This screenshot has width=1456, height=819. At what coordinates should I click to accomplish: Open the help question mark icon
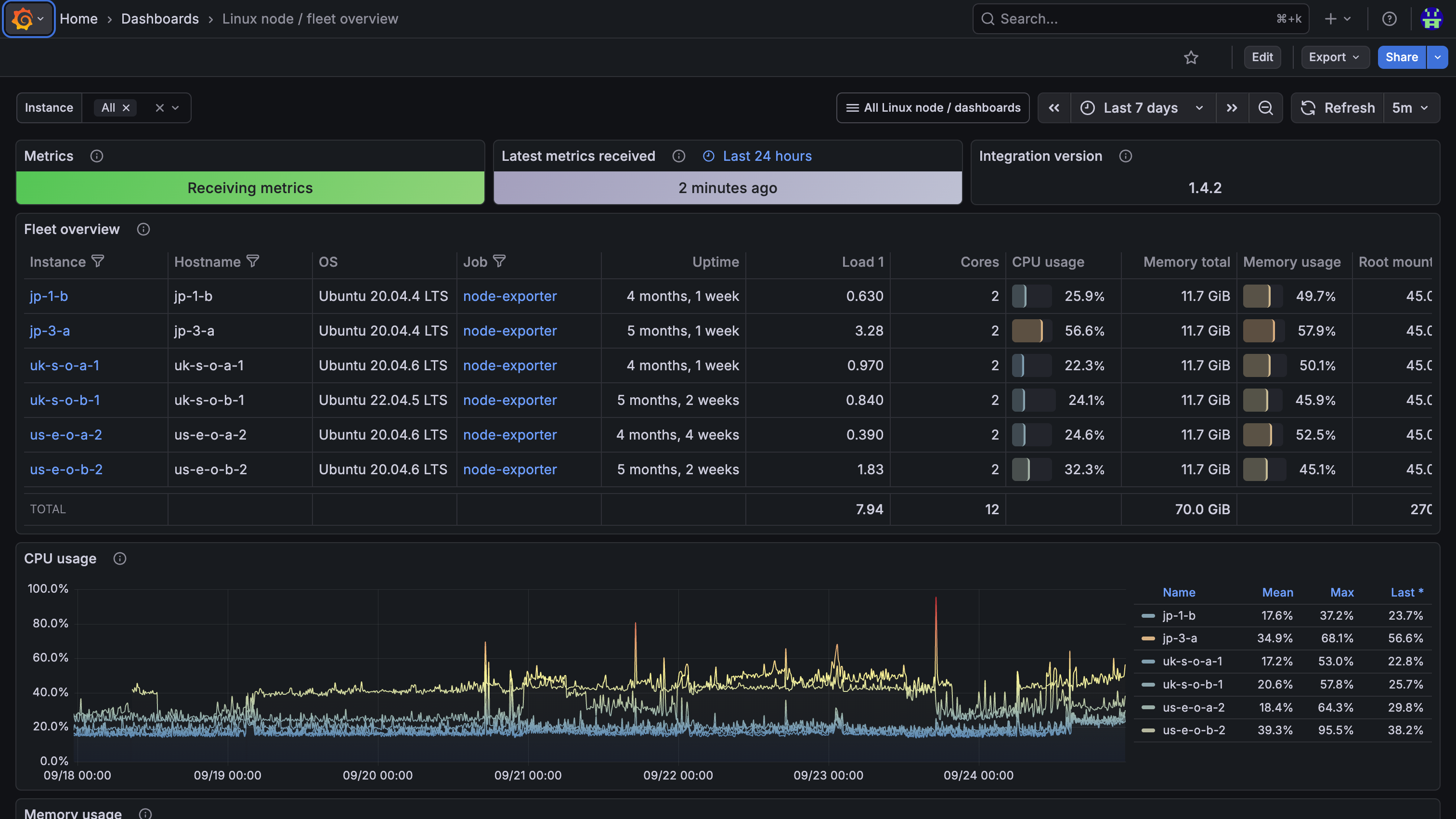pos(1389,19)
